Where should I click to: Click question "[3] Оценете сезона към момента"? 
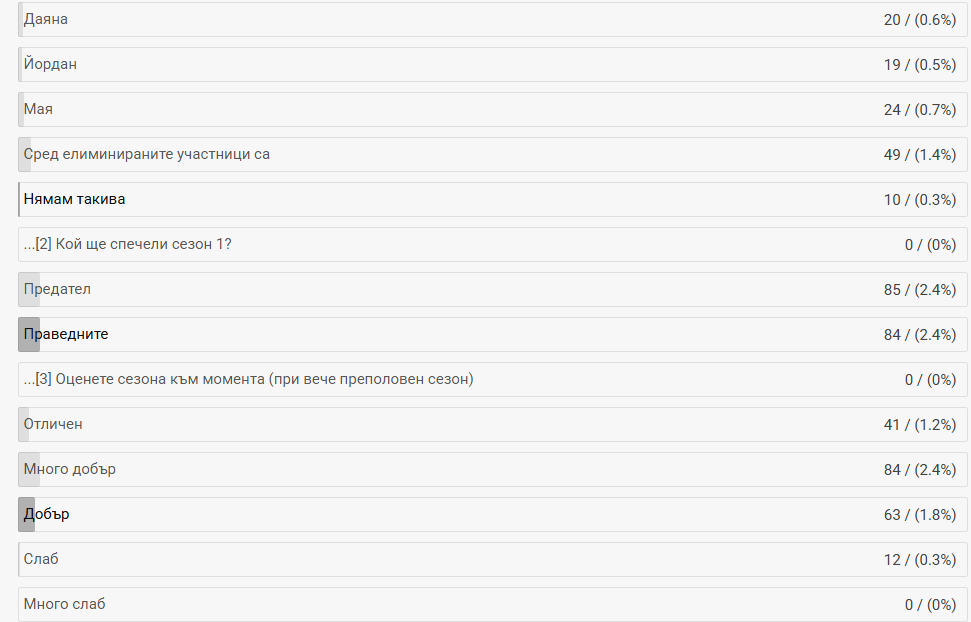pos(248,380)
